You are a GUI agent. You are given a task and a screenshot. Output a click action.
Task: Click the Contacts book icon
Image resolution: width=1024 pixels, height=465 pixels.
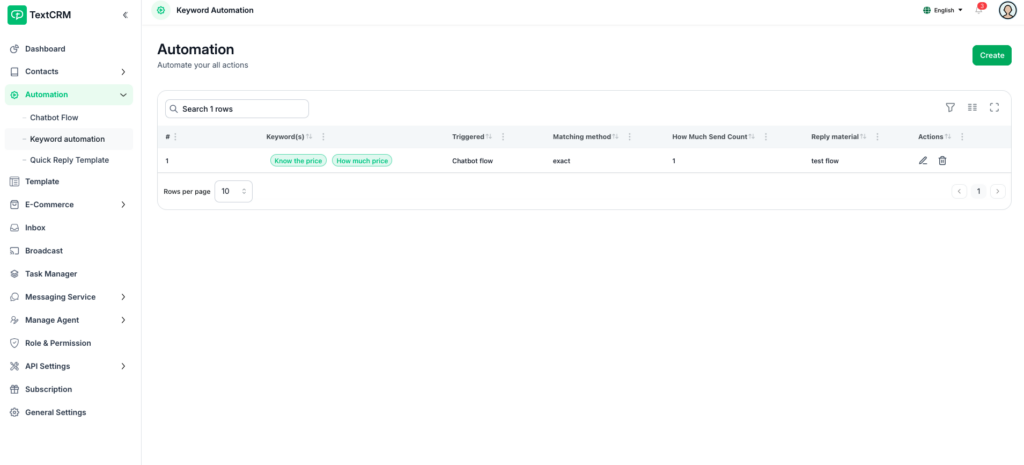click(x=14, y=72)
